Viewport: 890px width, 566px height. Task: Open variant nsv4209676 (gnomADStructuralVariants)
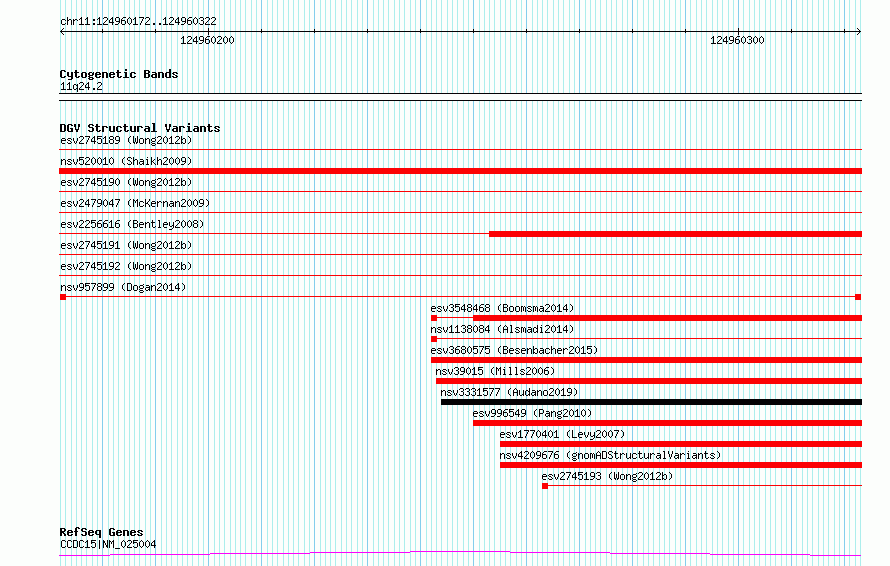click(610, 455)
